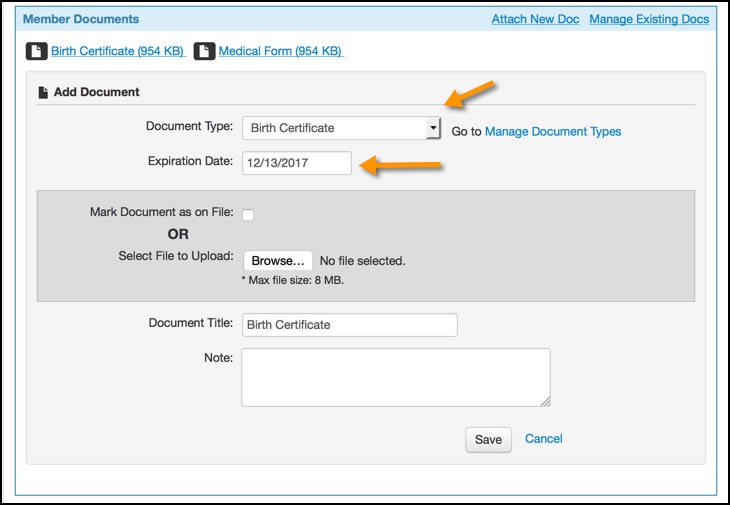Screen dimensions: 730x505
Task: Open Manage Existing Docs link
Action: click(649, 19)
